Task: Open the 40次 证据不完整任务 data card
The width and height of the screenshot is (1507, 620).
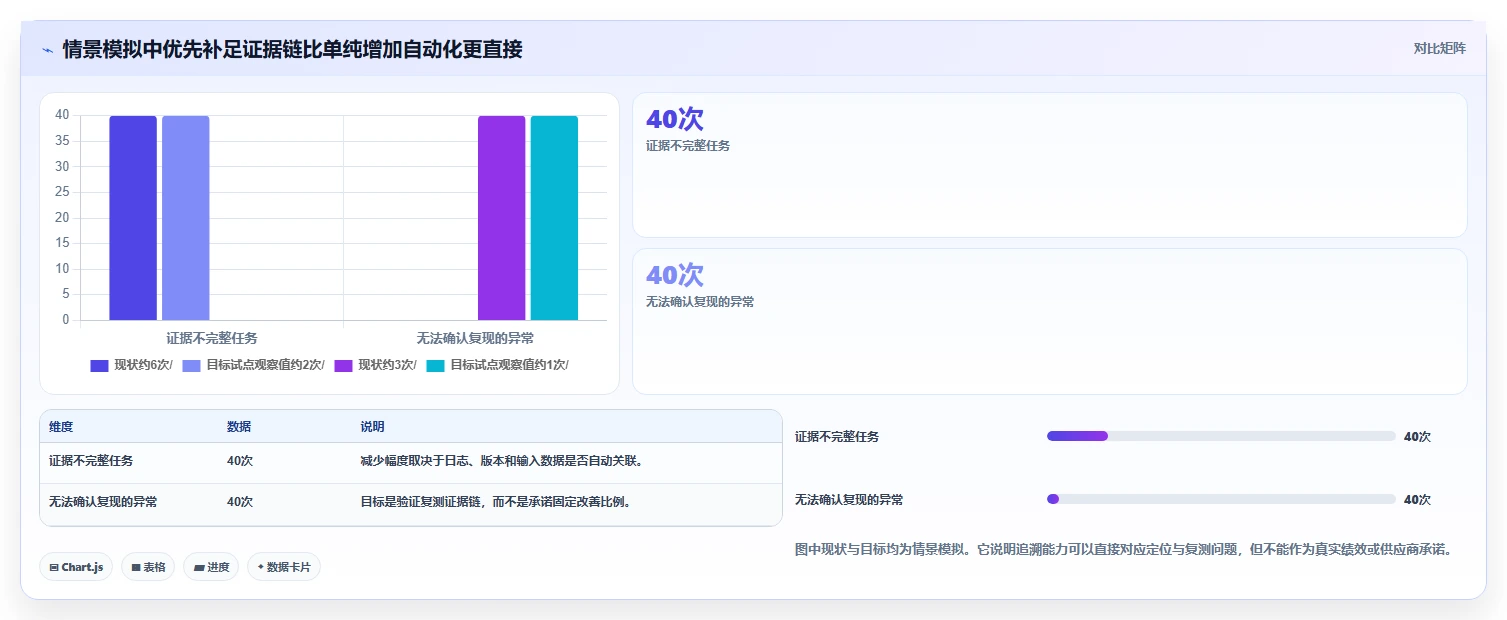Action: (x=1050, y=165)
